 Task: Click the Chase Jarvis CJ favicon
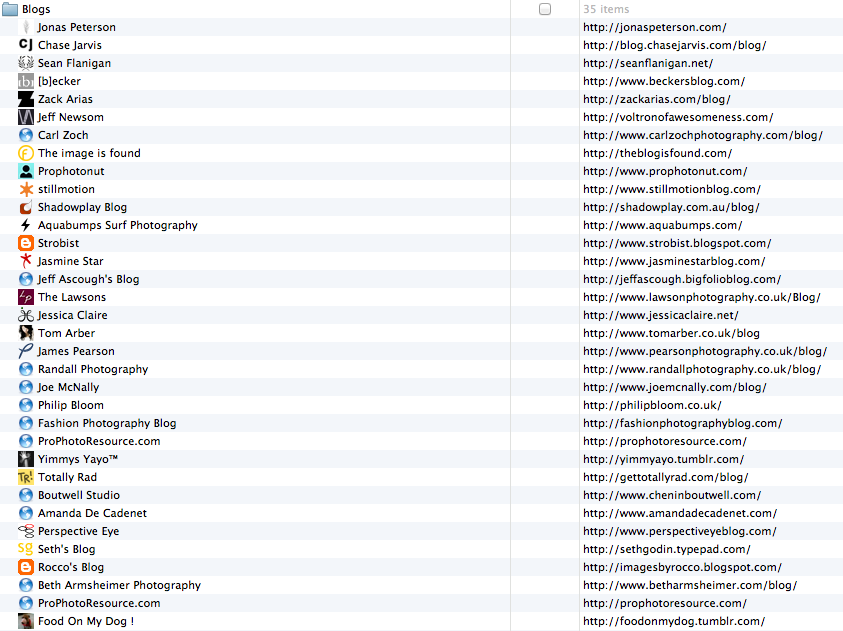point(26,45)
